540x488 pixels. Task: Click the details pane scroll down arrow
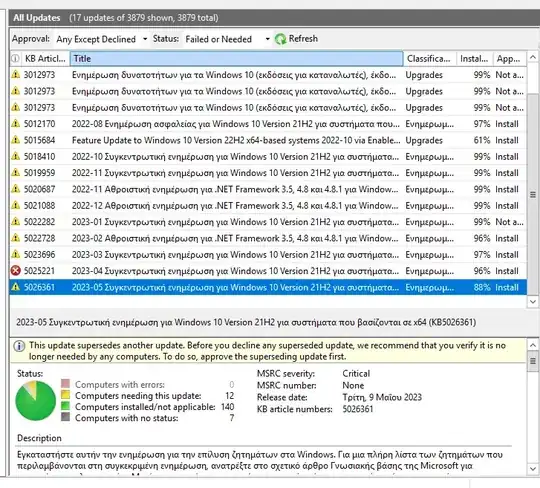click(x=532, y=469)
